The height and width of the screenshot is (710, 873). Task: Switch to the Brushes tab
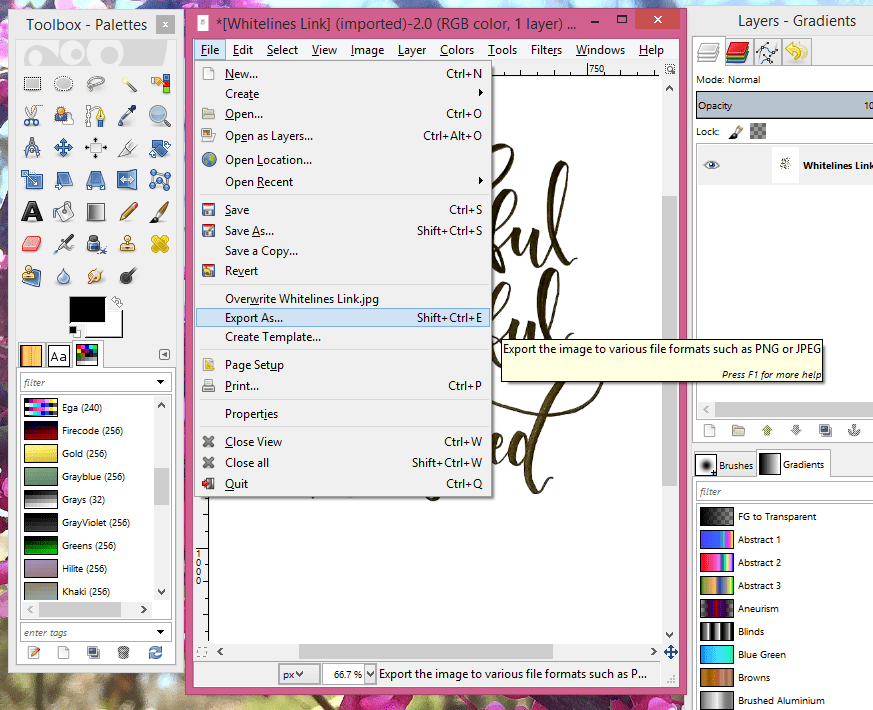click(x=734, y=464)
